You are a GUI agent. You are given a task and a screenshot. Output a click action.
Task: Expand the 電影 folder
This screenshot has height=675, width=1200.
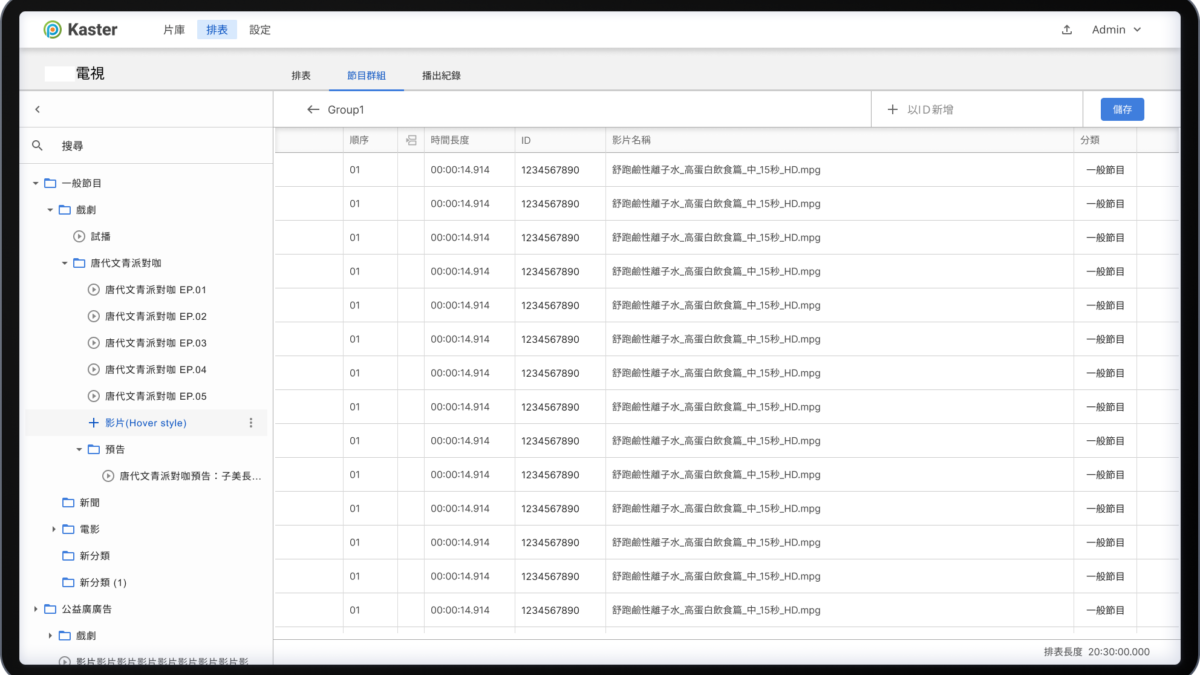click(x=54, y=529)
